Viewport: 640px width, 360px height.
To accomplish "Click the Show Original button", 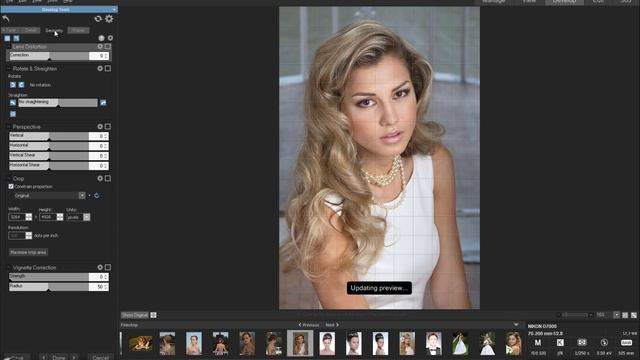I will click(x=135, y=315).
